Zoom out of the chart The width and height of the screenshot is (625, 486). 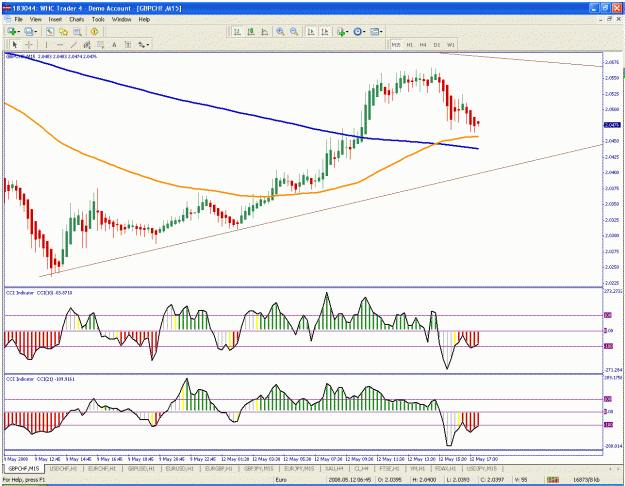294,31
